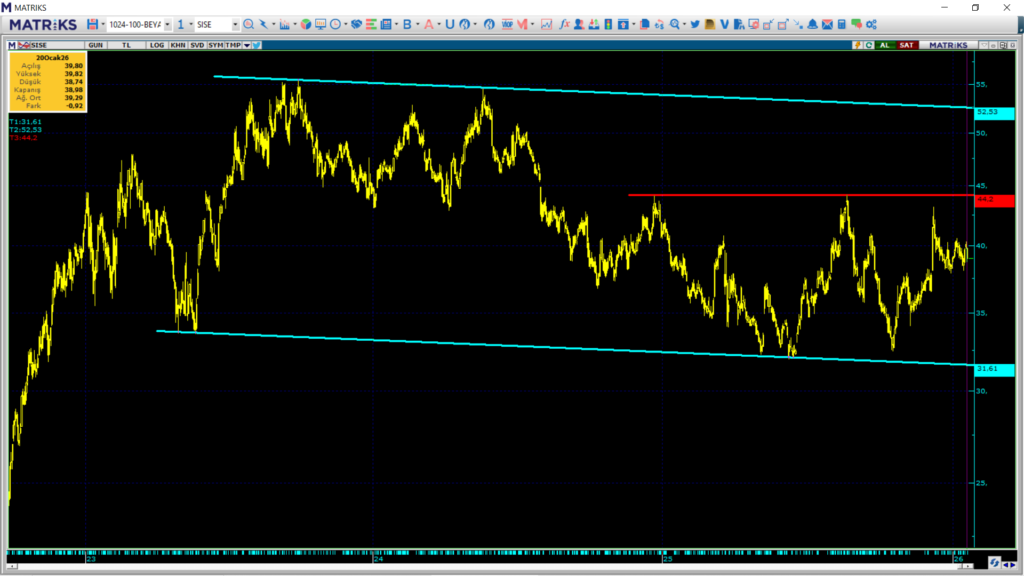
Task: Select the GUN period tab
Action: 96,45
